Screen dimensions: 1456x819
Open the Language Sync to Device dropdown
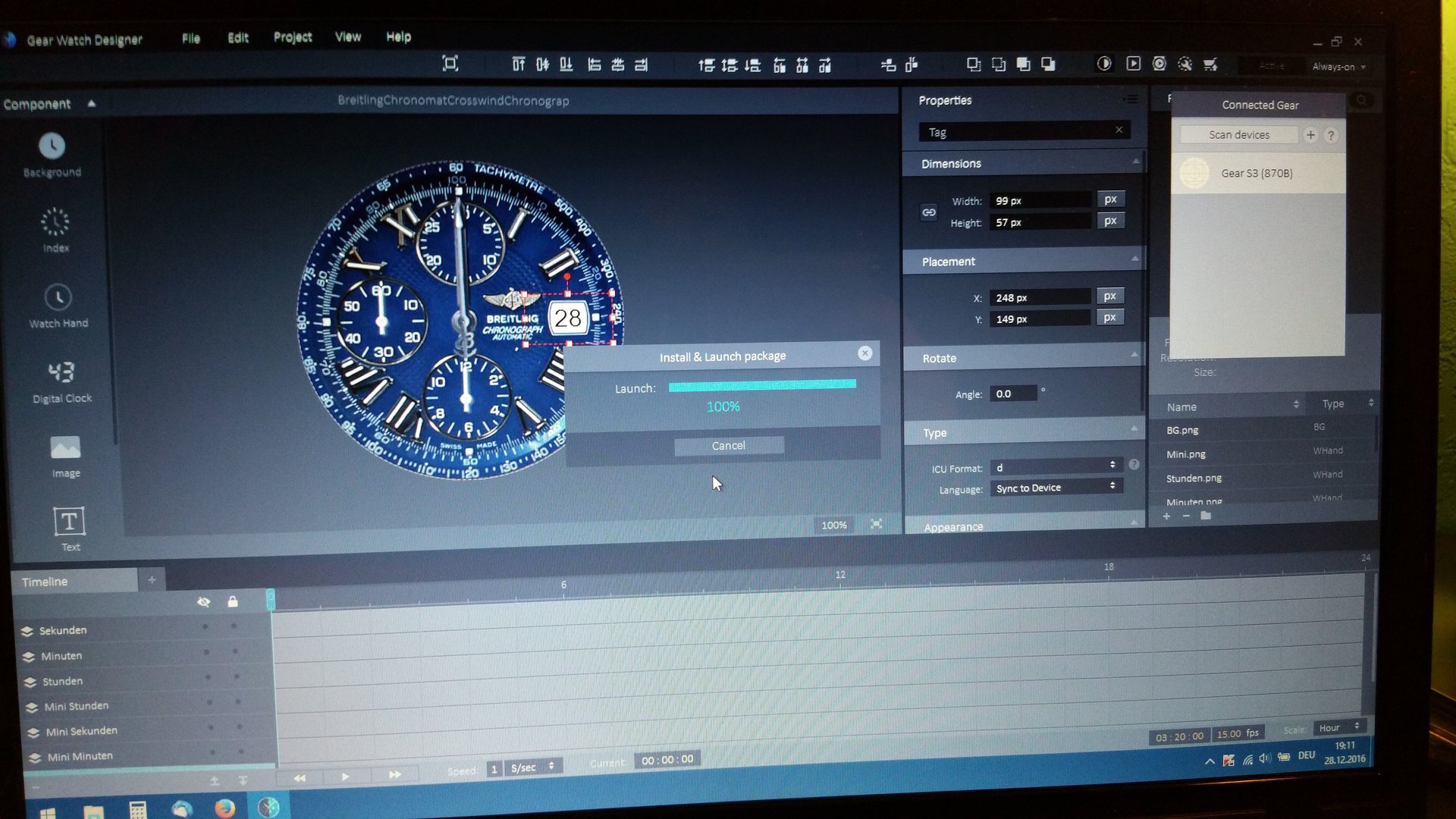pyautogui.click(x=1056, y=487)
